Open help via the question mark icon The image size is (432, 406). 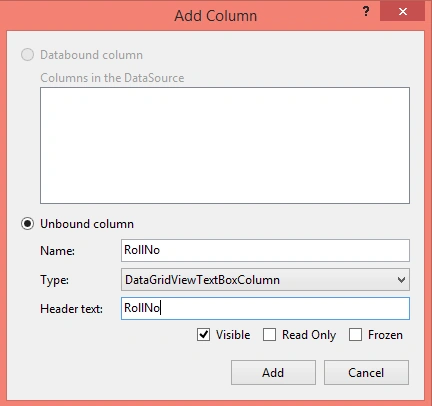click(x=366, y=12)
